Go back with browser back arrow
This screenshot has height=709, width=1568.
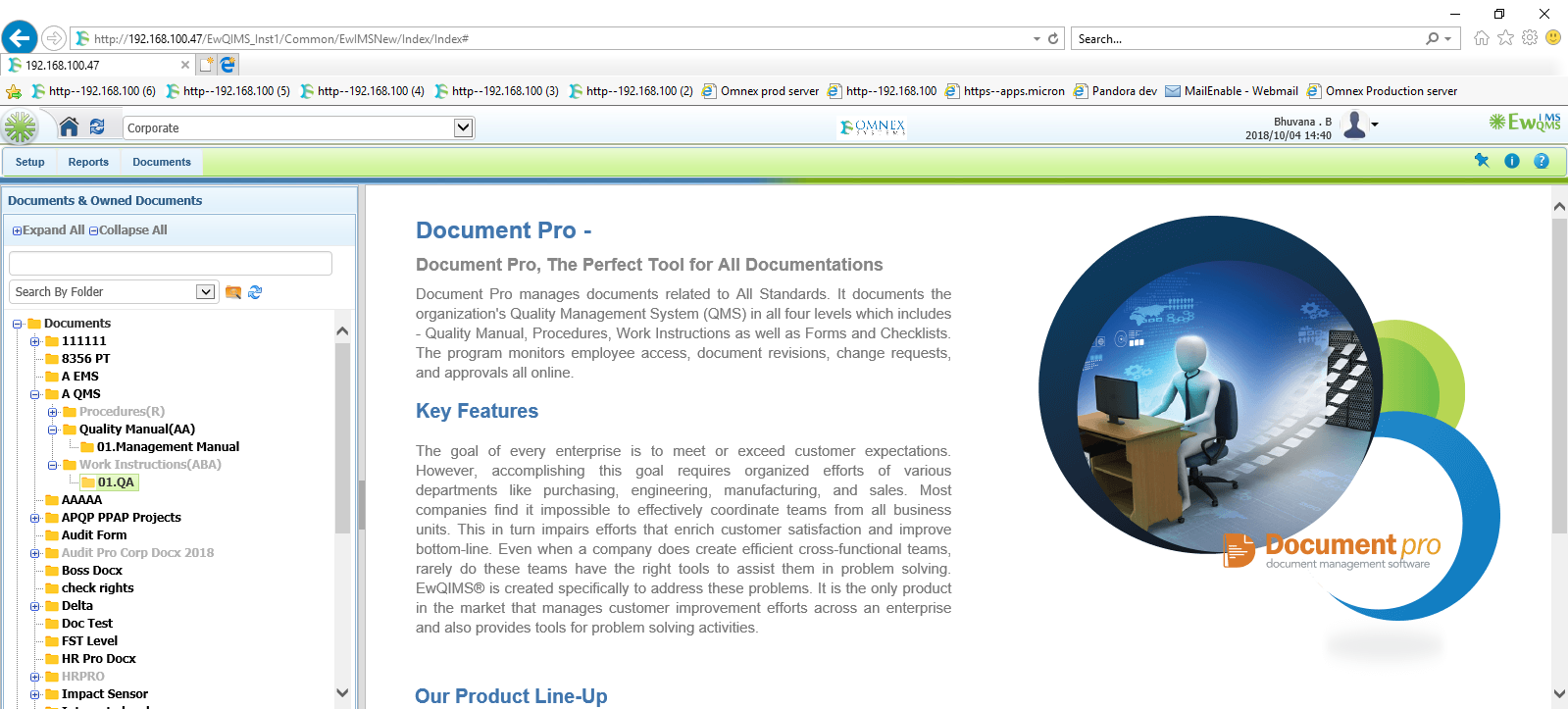click(x=20, y=38)
